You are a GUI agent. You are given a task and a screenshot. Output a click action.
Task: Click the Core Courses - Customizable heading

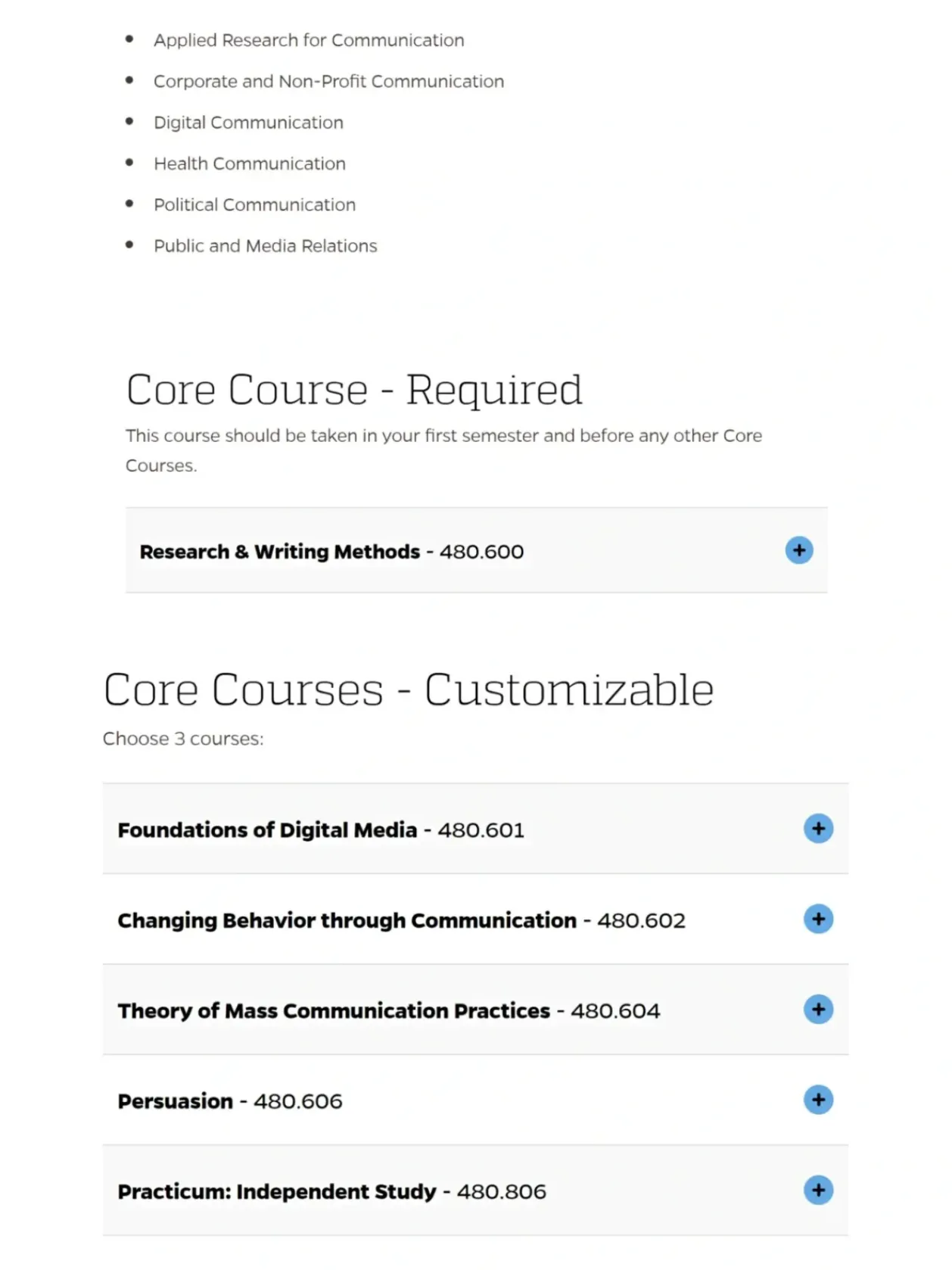click(x=409, y=689)
